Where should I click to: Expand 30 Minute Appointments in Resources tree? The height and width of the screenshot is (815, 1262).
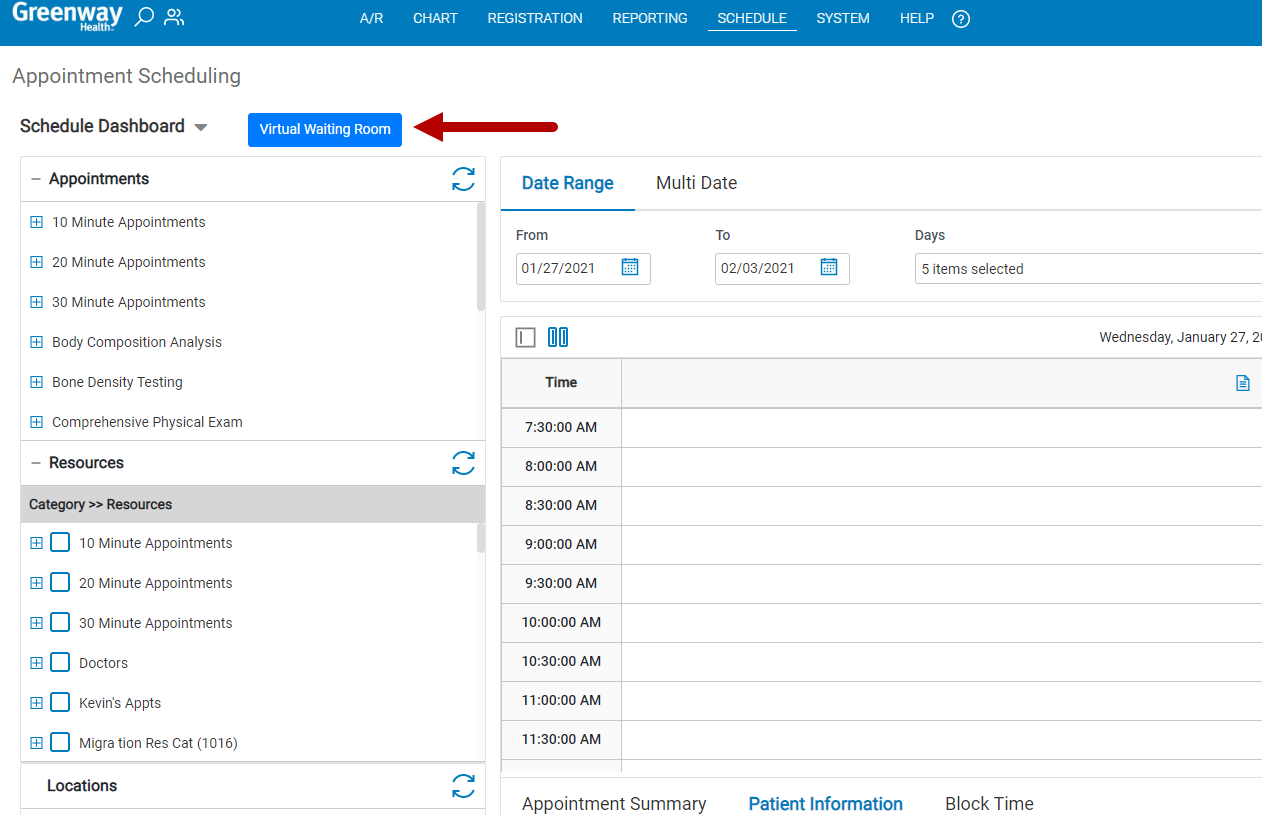pos(37,623)
